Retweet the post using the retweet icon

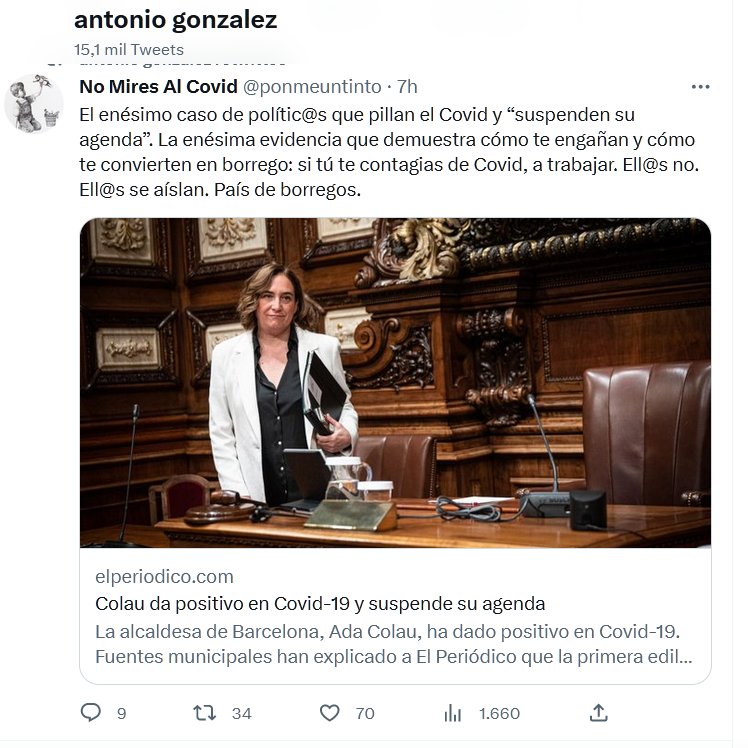coord(204,713)
